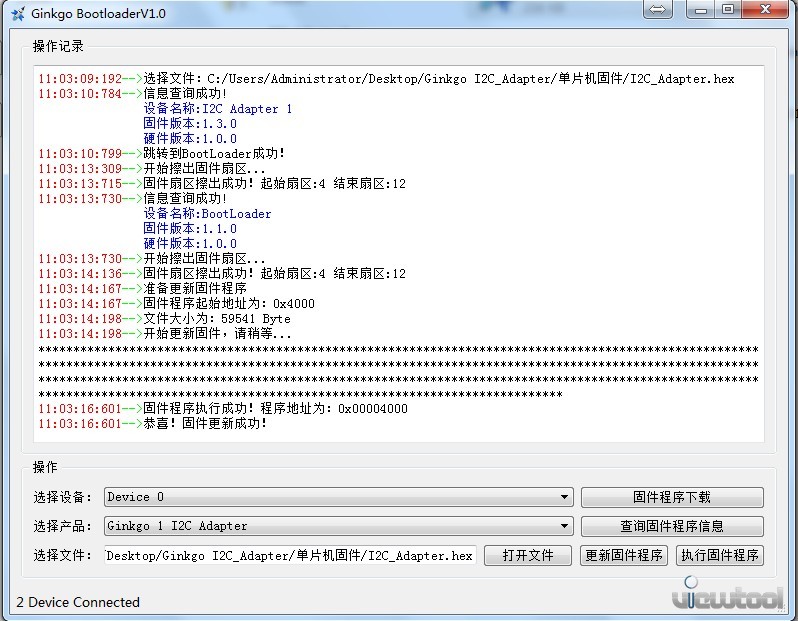Screen dimensions: 798x621
Task: Click log line 文件大小为: 59541 Byte
Action: pos(165,319)
